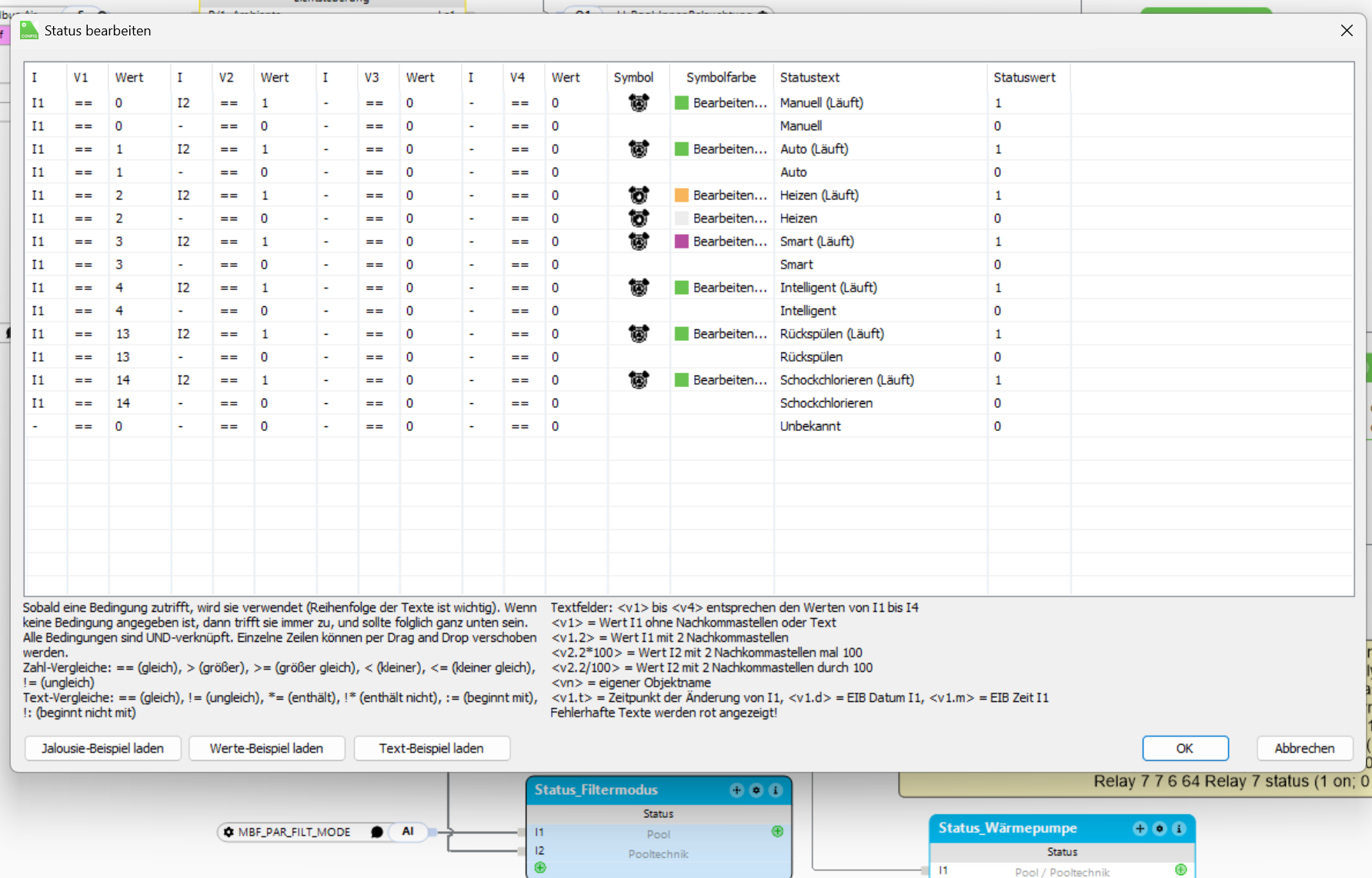Close the Status bearbeiten dialog
The width and height of the screenshot is (1372, 878).
pos(1347,31)
